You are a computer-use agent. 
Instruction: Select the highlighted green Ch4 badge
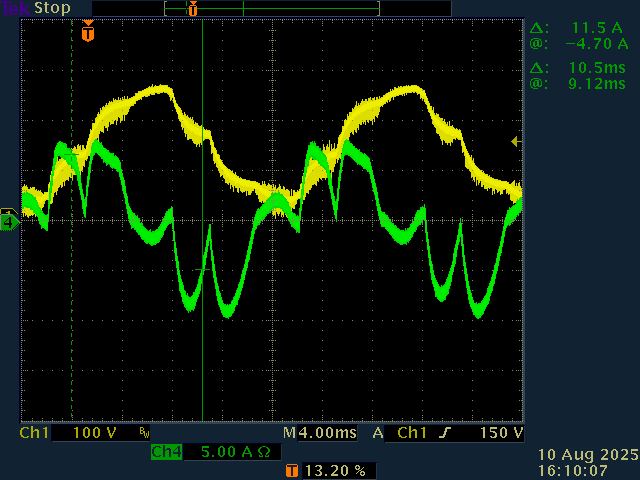(166, 452)
